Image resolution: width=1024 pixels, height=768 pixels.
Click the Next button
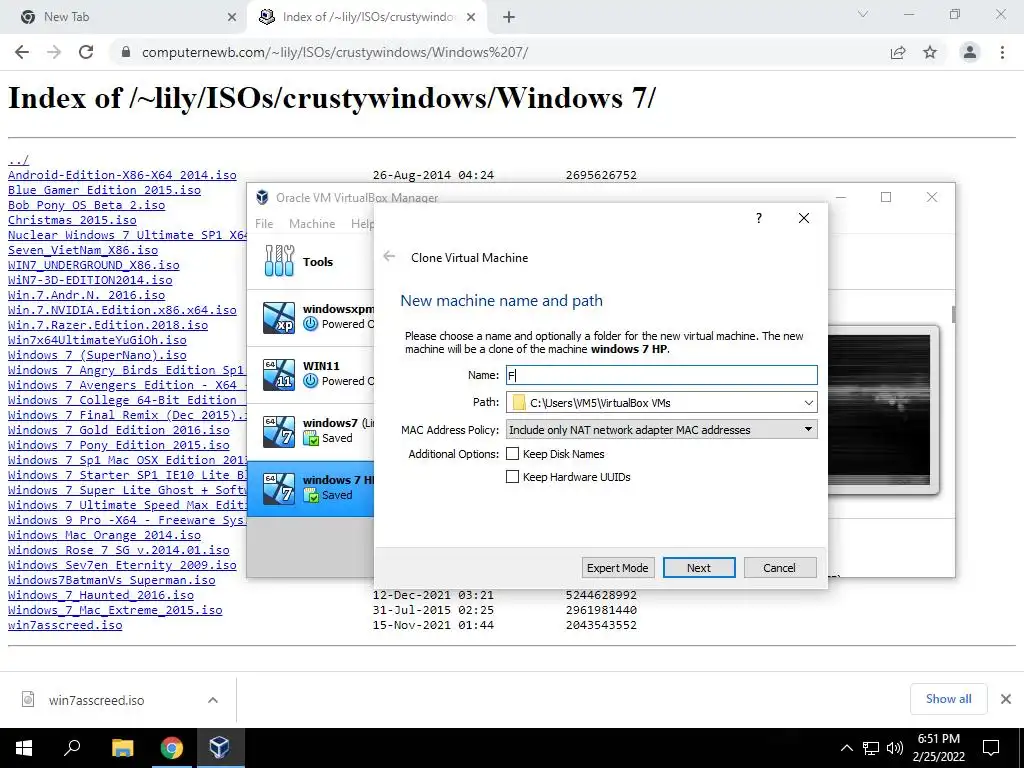pos(699,568)
